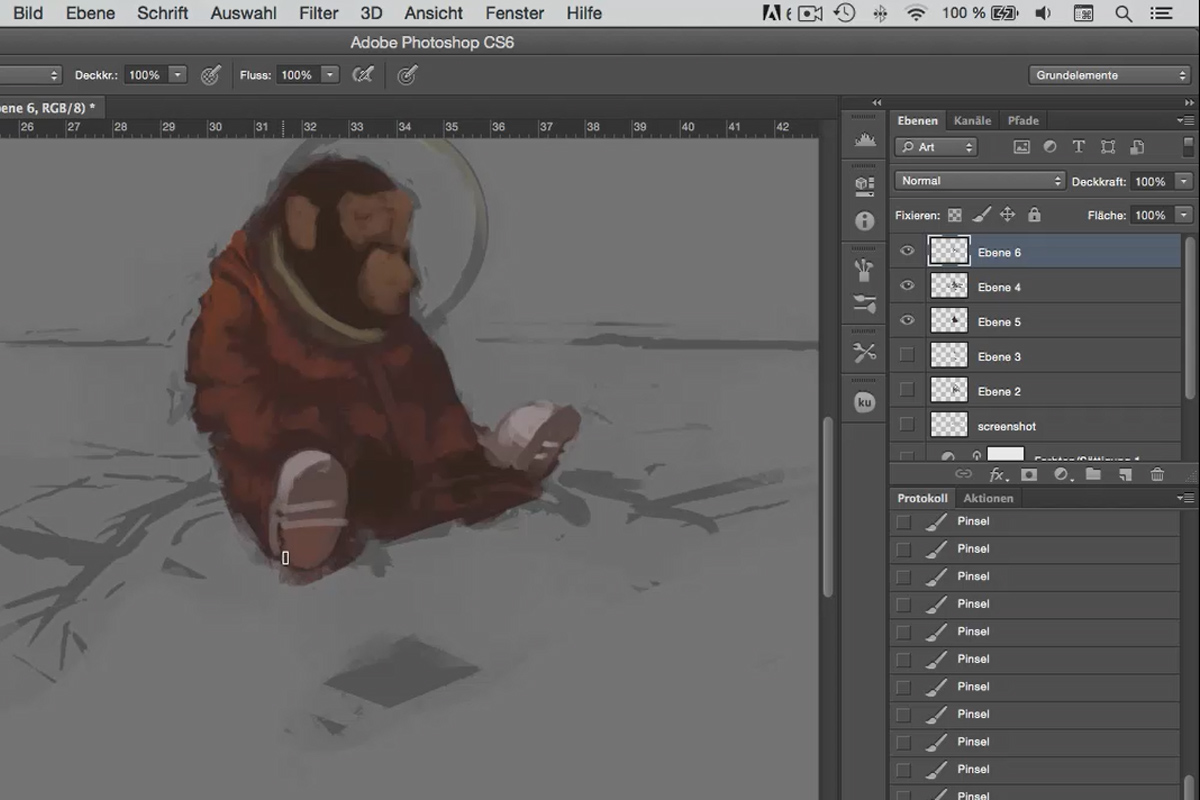Click the airbrush icon next to Fluss
The image size is (1200, 800).
pyautogui.click(x=363, y=75)
